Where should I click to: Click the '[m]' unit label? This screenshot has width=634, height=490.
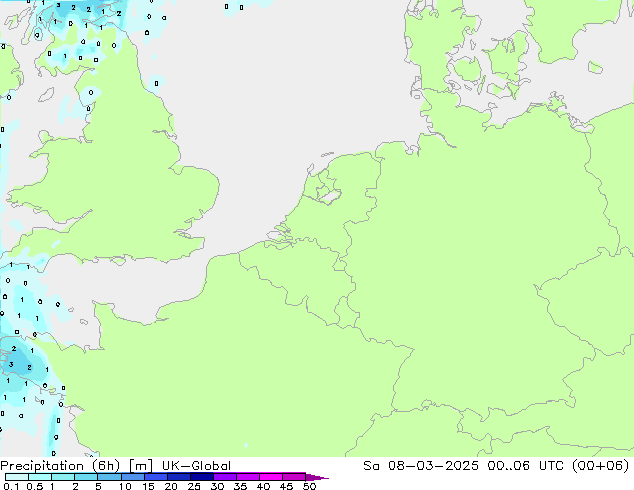tap(140, 466)
